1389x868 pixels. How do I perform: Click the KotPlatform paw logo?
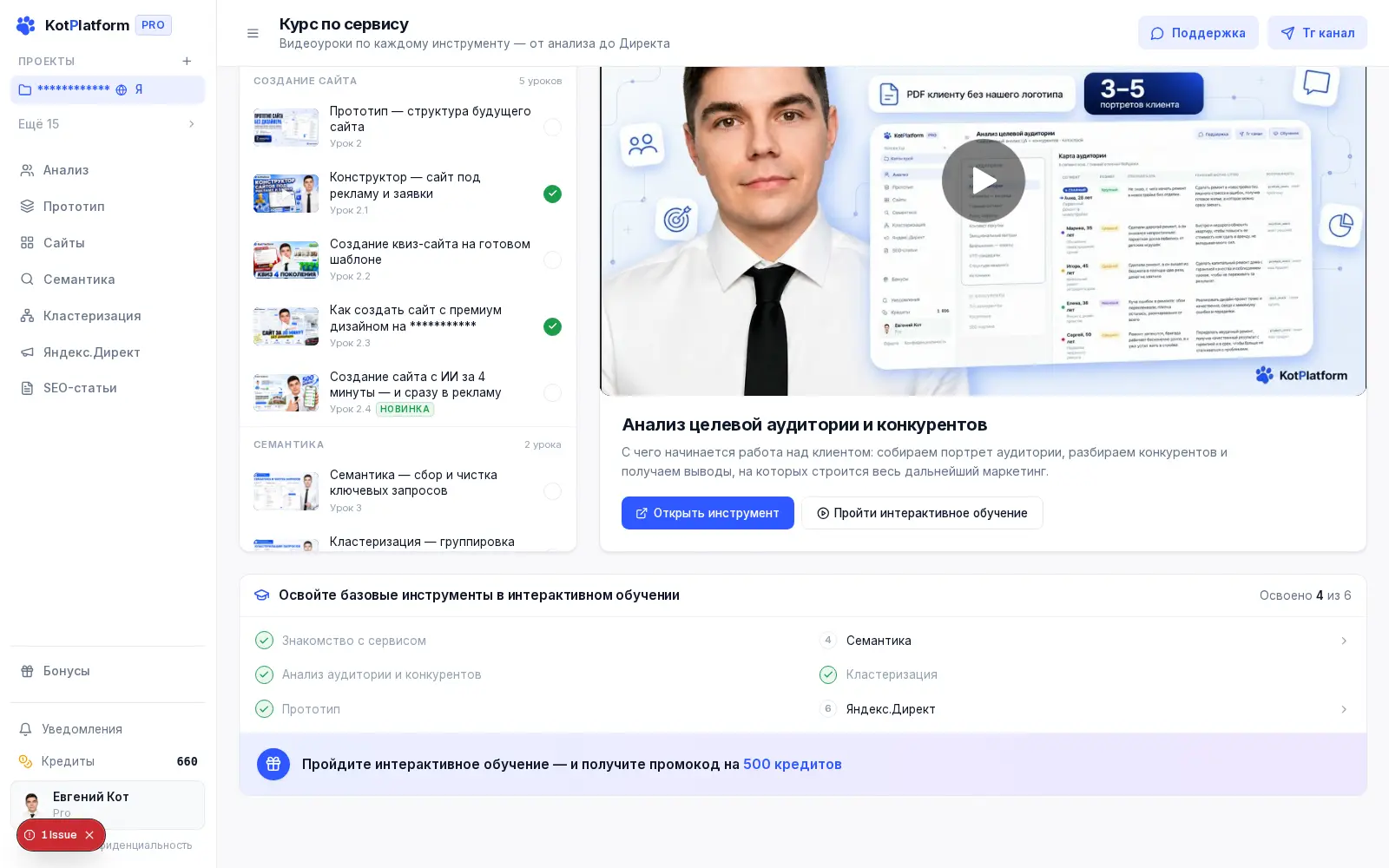click(26, 25)
